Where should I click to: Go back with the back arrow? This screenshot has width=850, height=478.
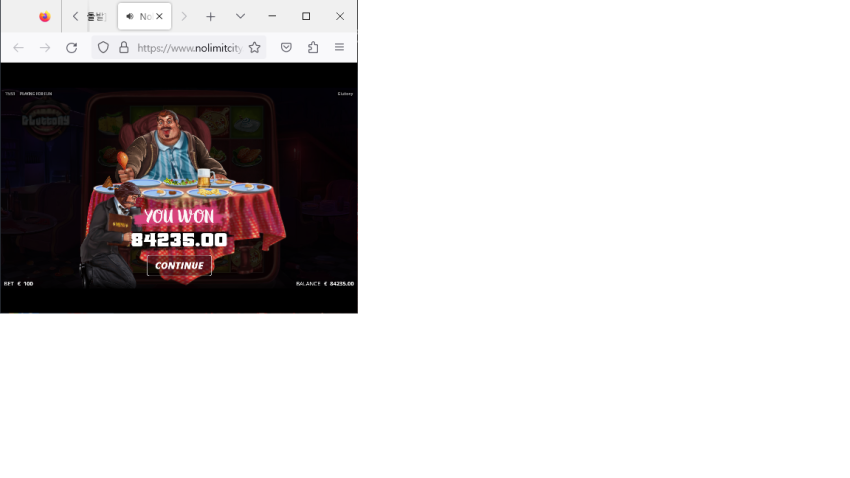tap(18, 48)
